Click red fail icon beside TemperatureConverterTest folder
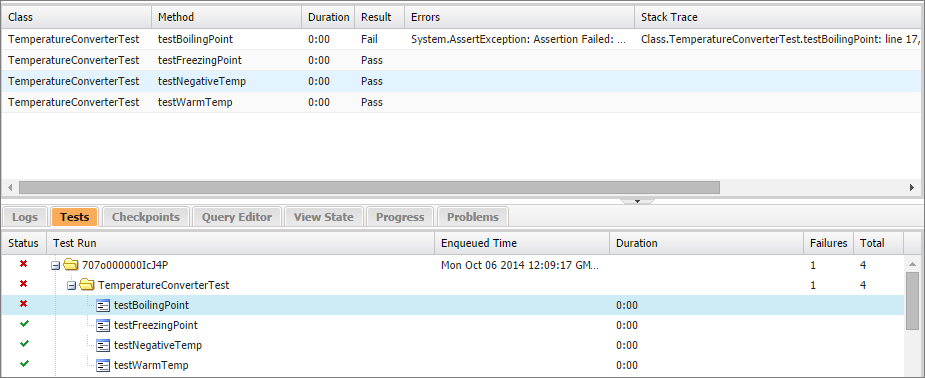This screenshot has height=378, width=925. click(24, 284)
